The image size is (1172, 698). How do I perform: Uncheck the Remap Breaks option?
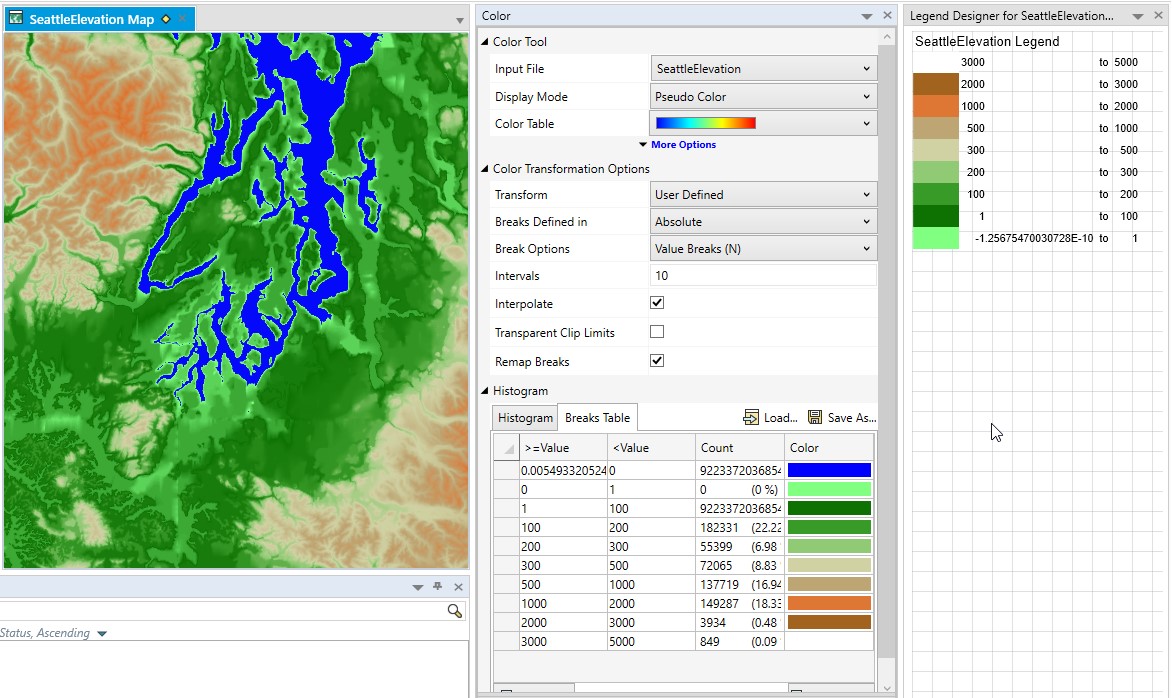pos(657,361)
